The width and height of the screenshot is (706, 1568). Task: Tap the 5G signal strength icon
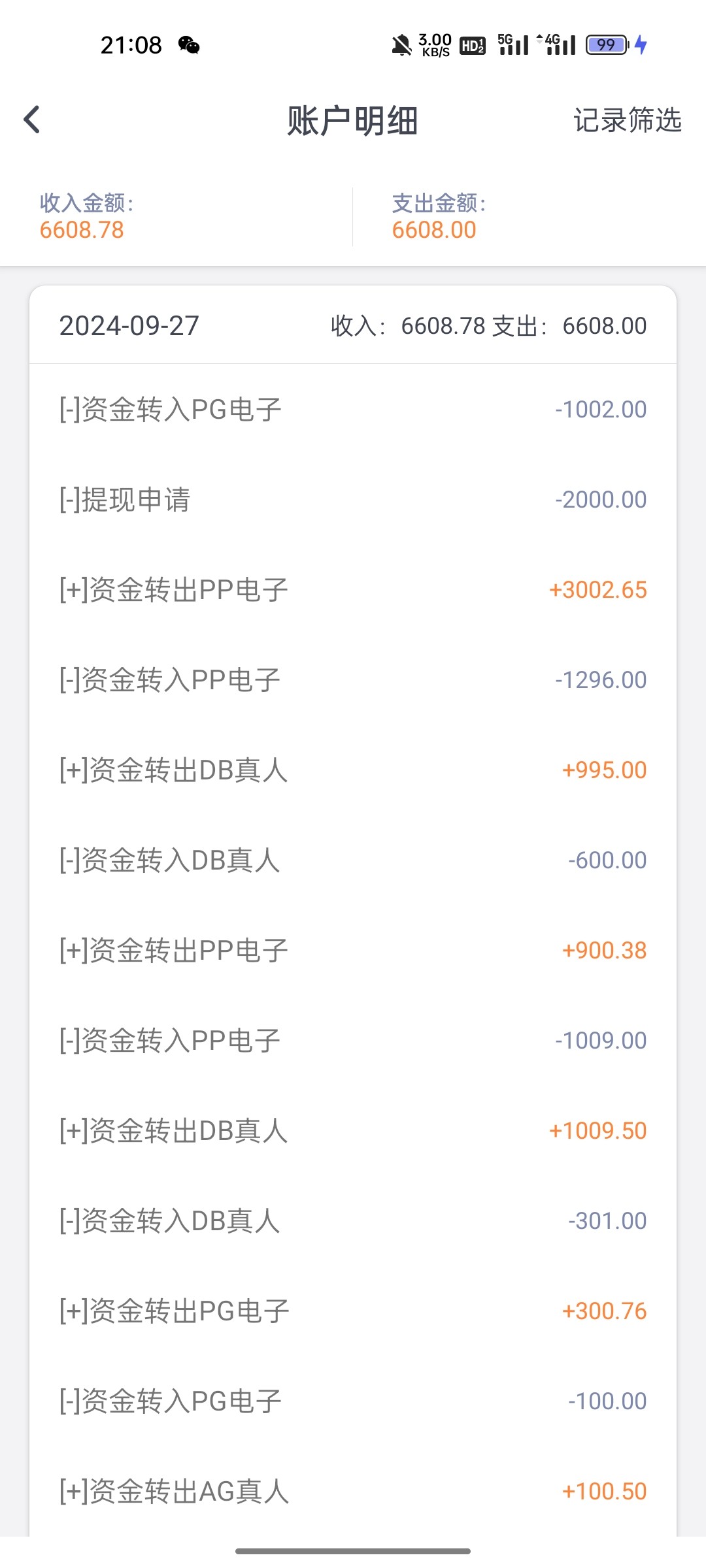click(513, 44)
